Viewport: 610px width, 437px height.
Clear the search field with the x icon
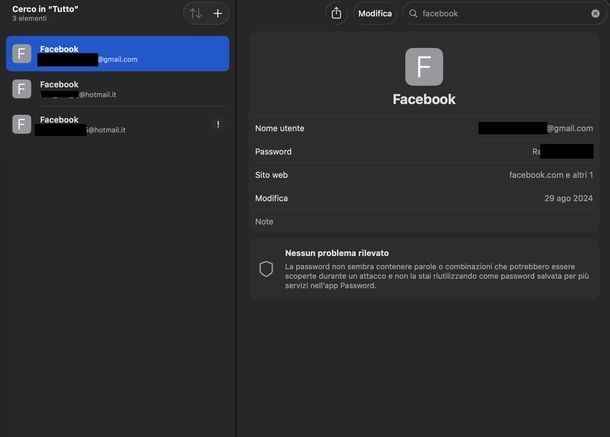click(x=595, y=14)
